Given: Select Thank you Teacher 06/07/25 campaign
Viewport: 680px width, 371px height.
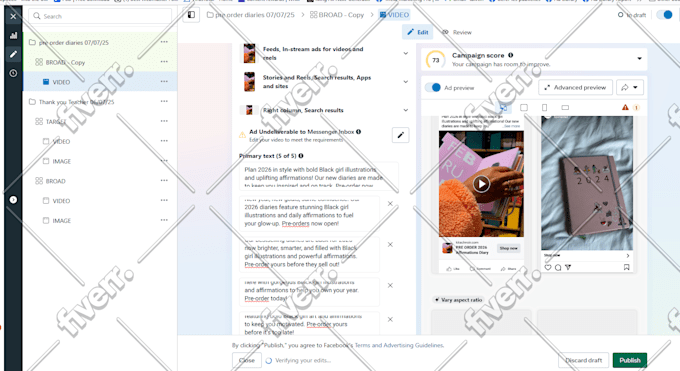Looking at the screenshot, I should 76,102.
